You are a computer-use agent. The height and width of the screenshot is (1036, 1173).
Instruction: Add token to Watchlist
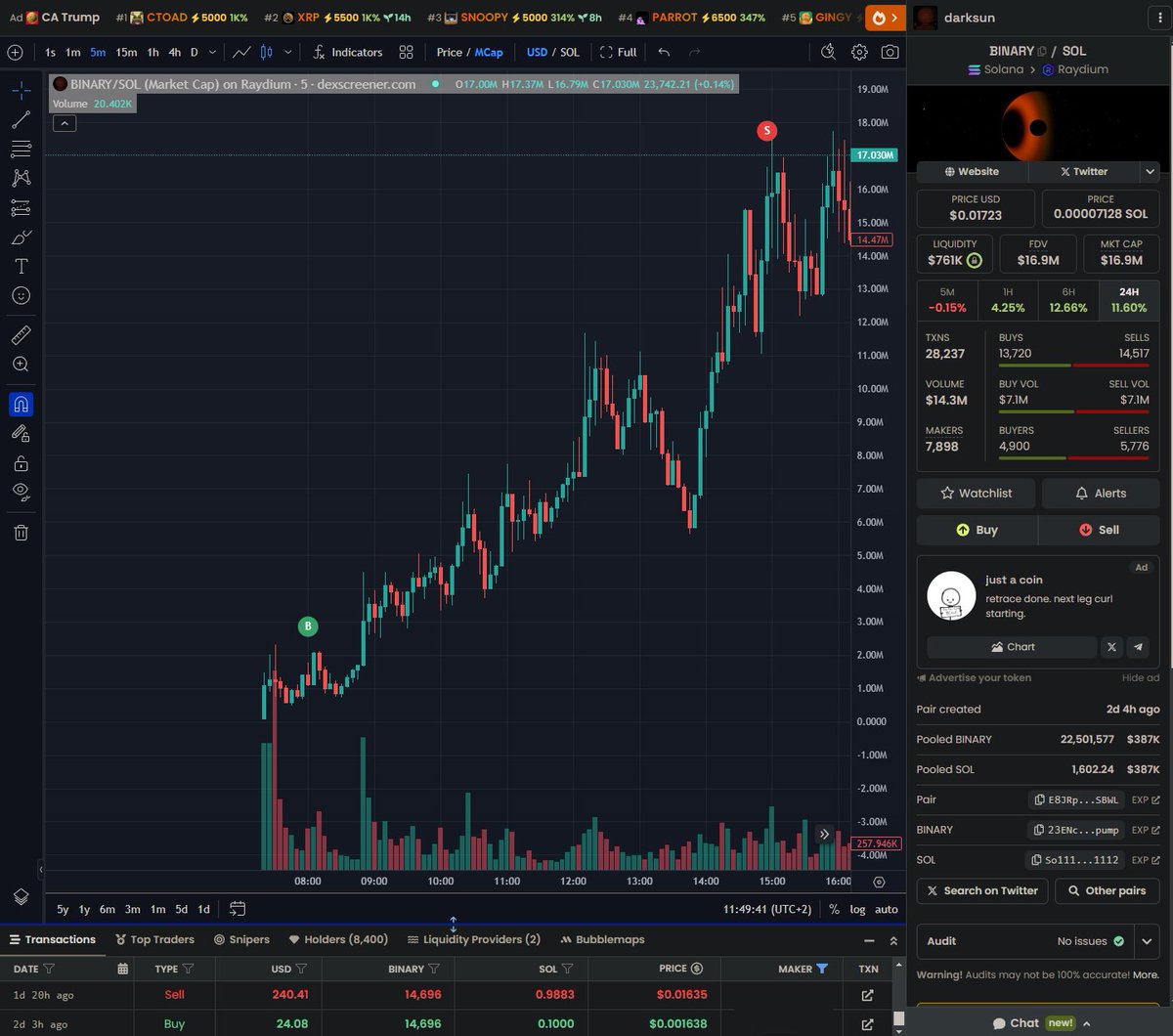point(976,494)
